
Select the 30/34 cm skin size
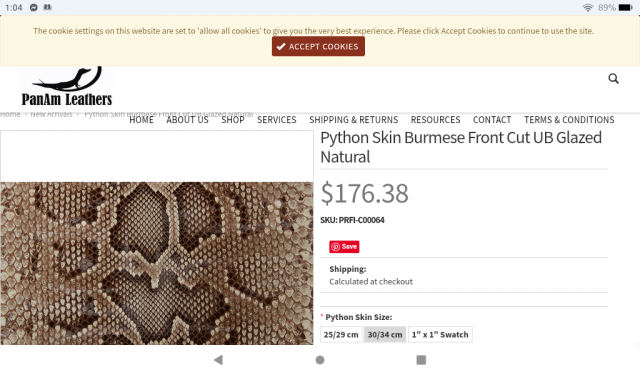point(385,335)
